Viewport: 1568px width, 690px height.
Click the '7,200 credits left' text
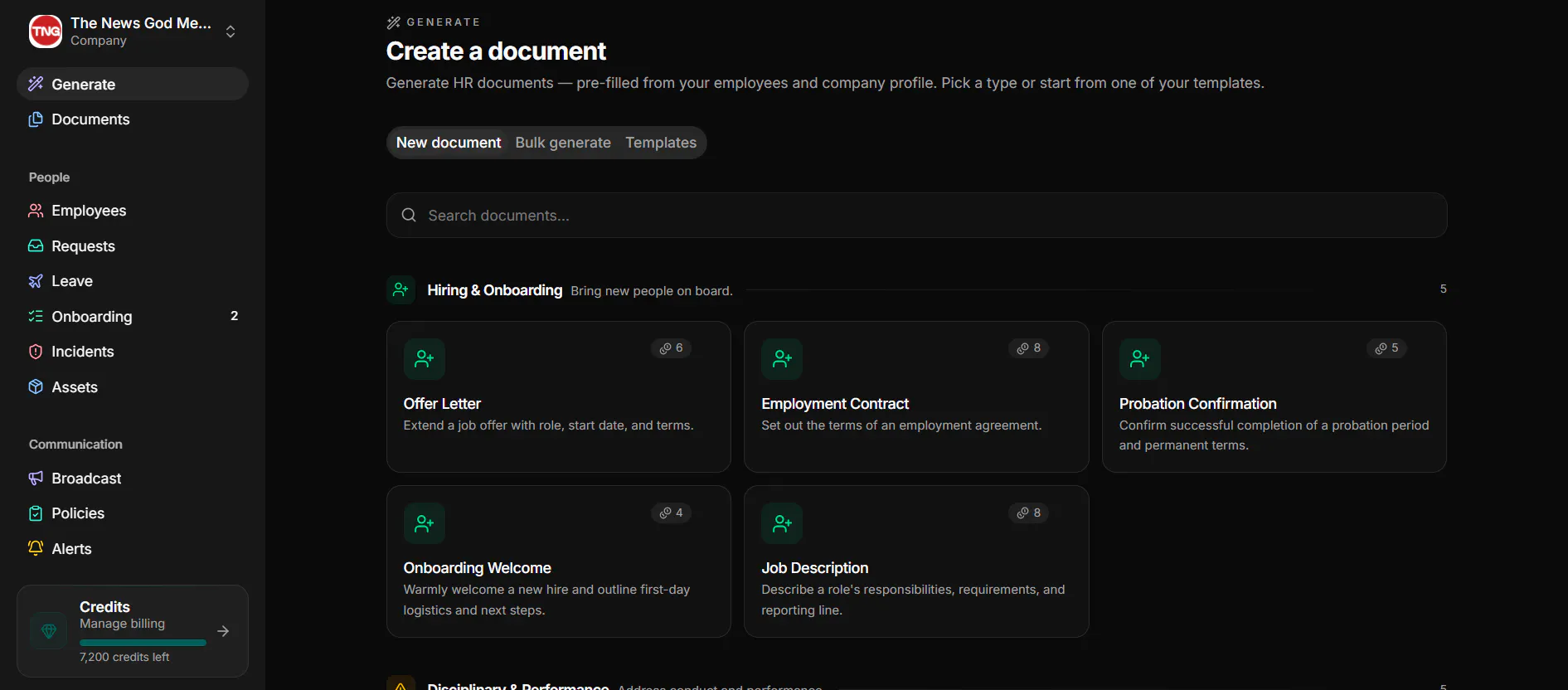124,657
